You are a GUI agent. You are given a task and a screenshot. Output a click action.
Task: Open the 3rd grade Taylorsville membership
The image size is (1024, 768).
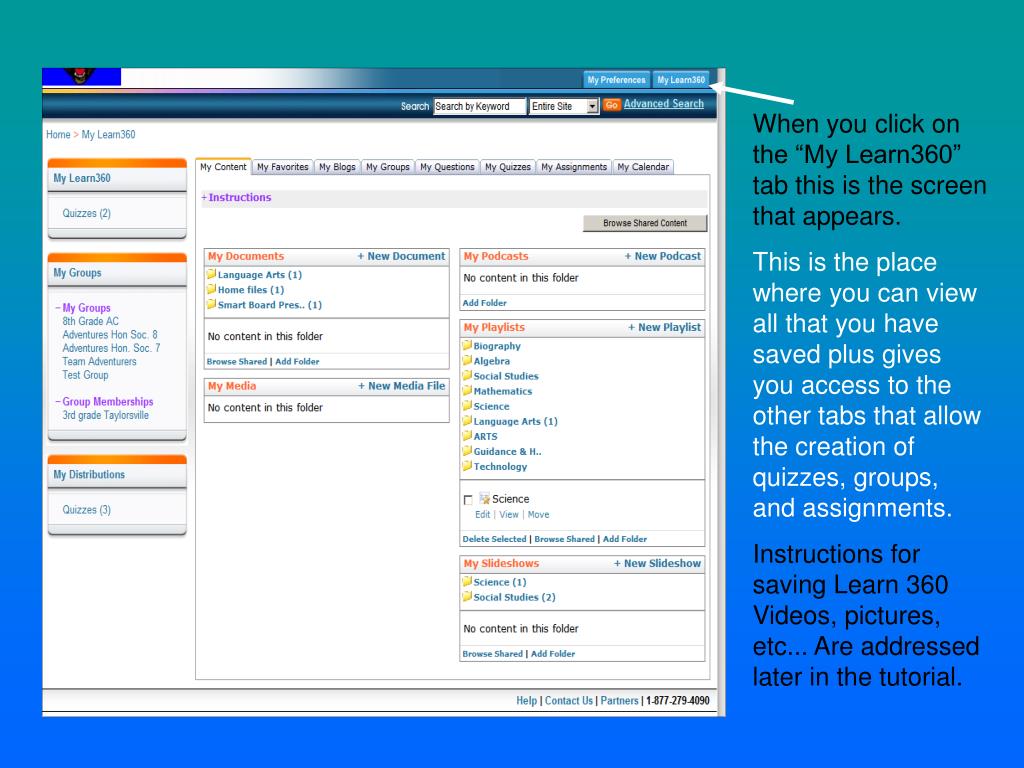point(106,415)
